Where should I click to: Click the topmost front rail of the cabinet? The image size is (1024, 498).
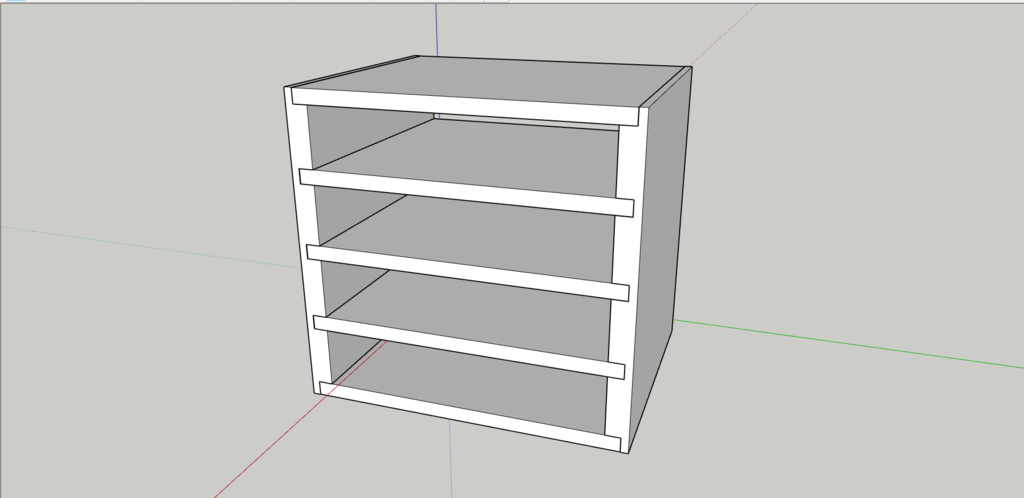(464, 106)
